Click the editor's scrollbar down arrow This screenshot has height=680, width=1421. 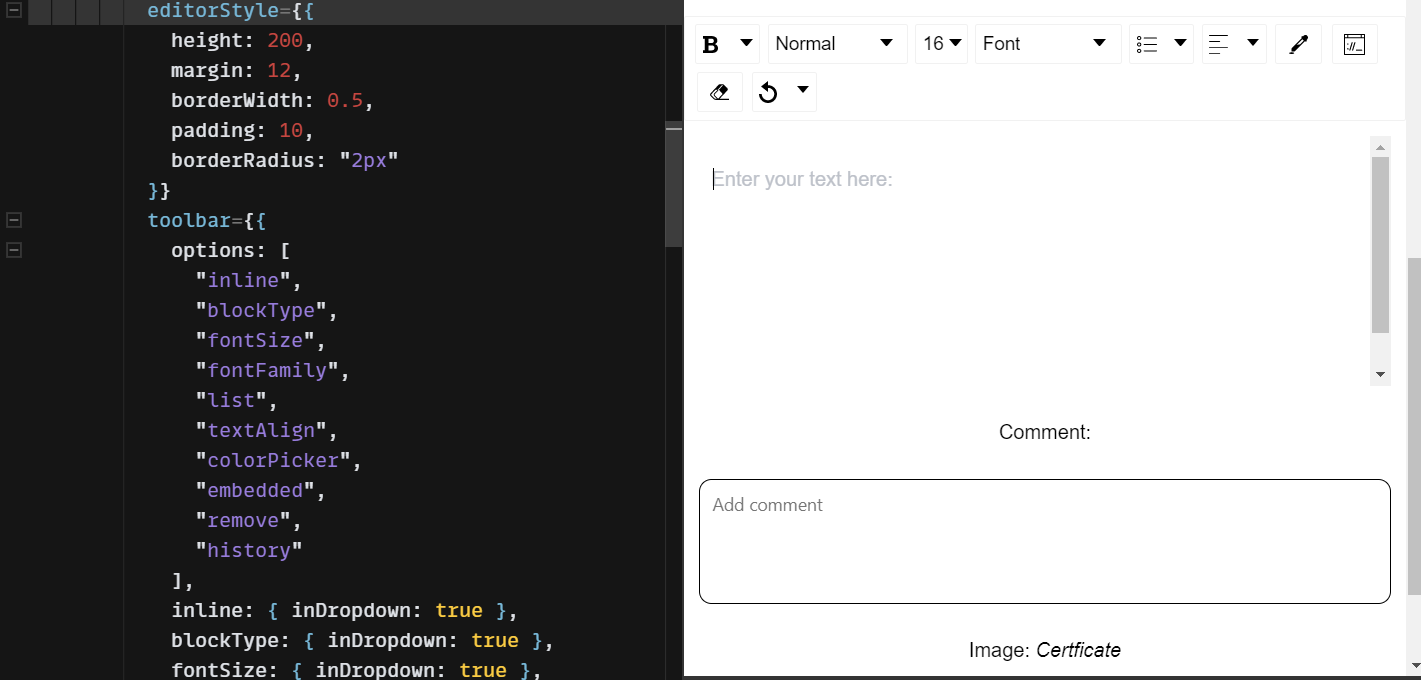coord(1380,375)
